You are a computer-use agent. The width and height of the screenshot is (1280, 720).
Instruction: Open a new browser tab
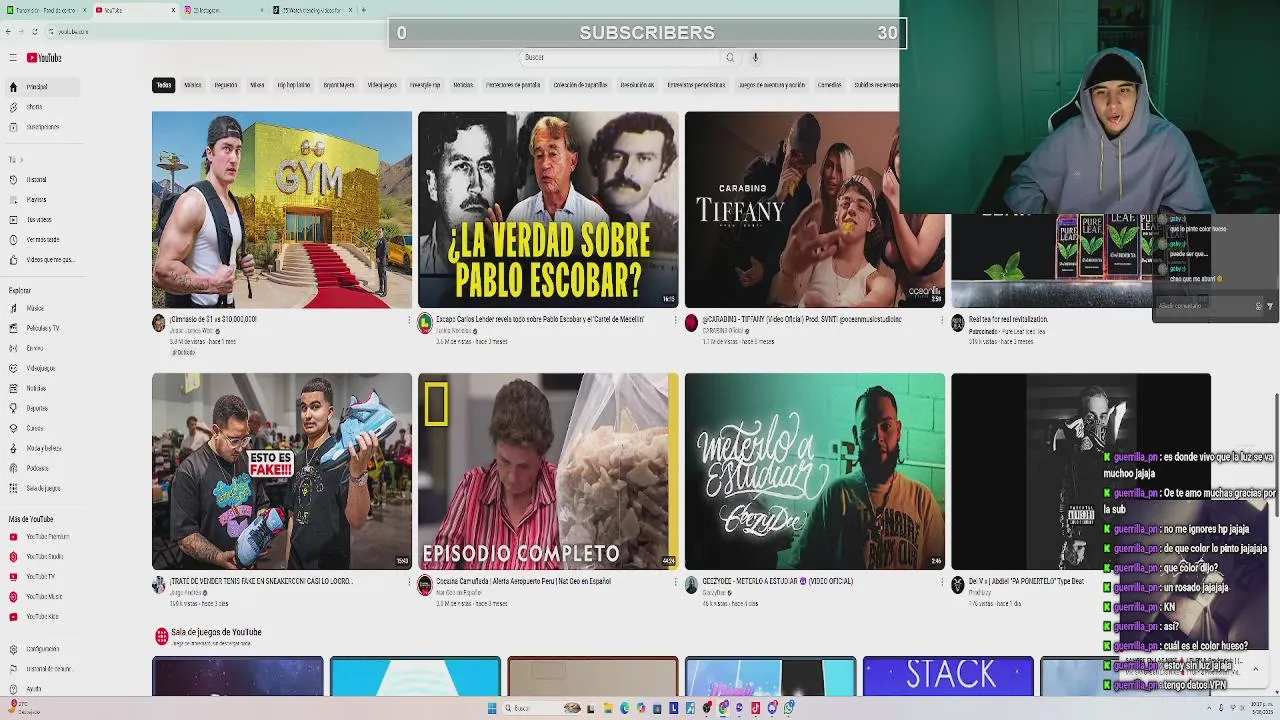(x=363, y=10)
